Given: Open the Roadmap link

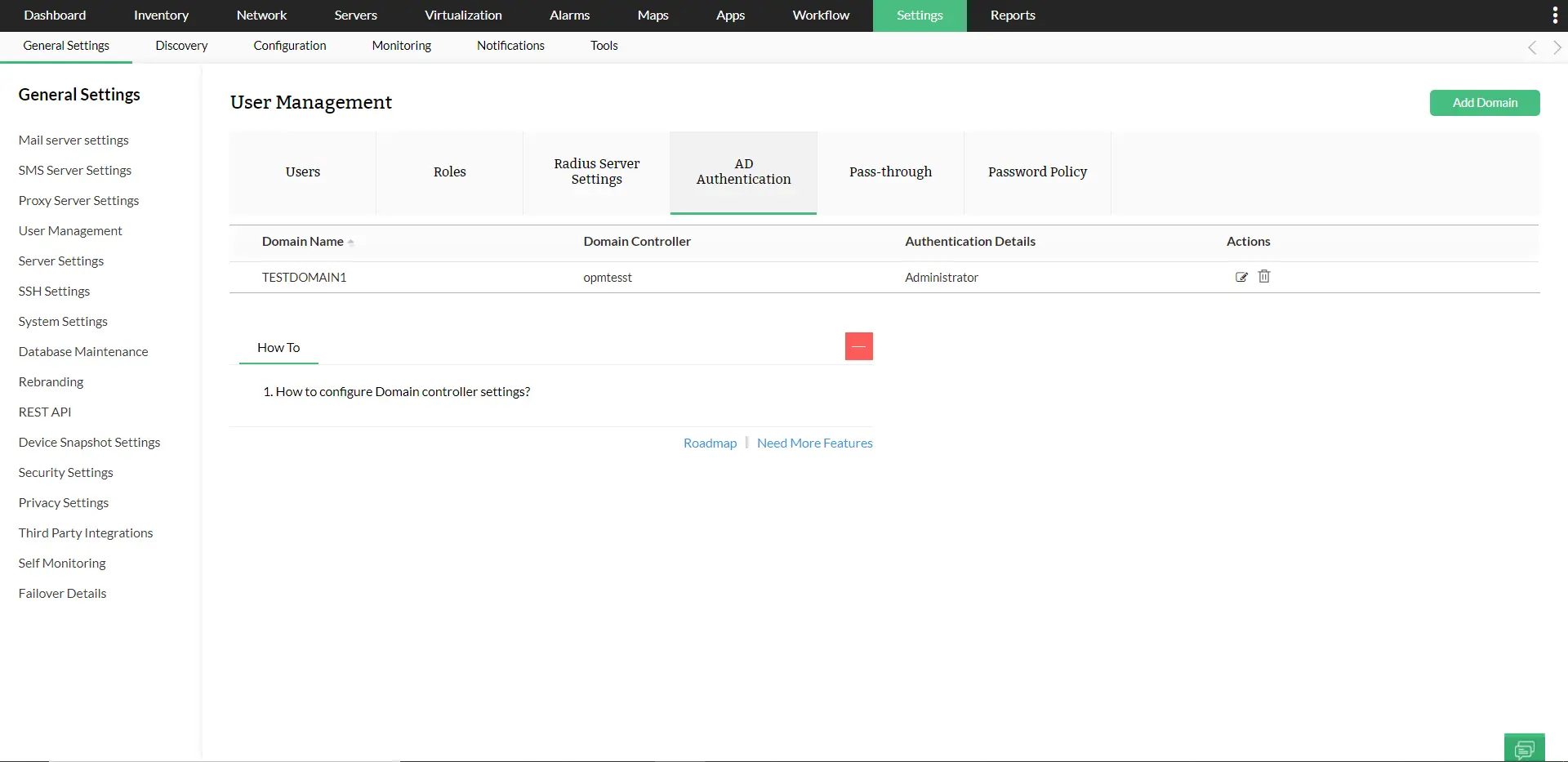Looking at the screenshot, I should click(710, 443).
